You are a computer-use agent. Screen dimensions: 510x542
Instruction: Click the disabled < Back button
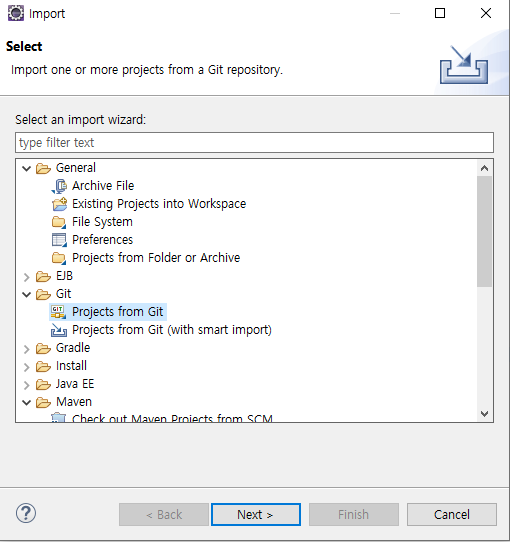coord(164,514)
